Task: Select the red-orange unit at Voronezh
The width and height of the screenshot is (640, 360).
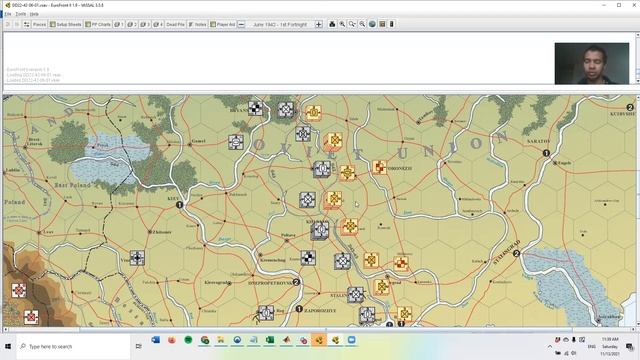Action: point(380,167)
